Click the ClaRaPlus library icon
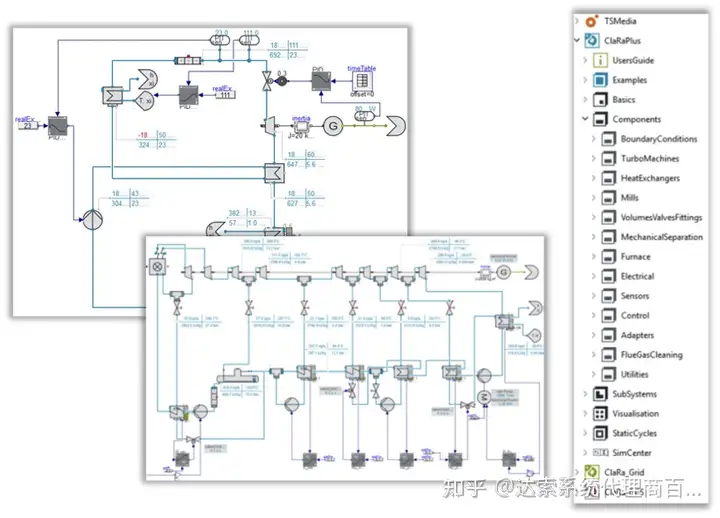Screen dimensions: 720x518 click(x=591, y=40)
